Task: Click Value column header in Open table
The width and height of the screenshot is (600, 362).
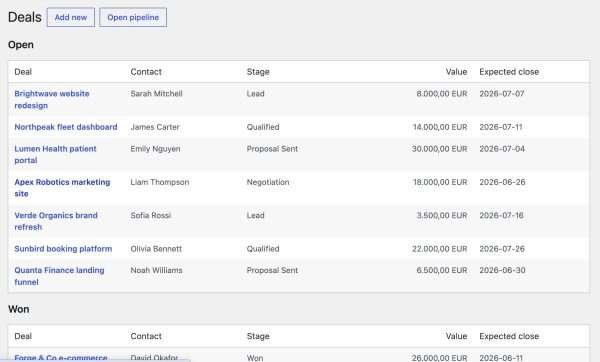Action: coord(457,72)
